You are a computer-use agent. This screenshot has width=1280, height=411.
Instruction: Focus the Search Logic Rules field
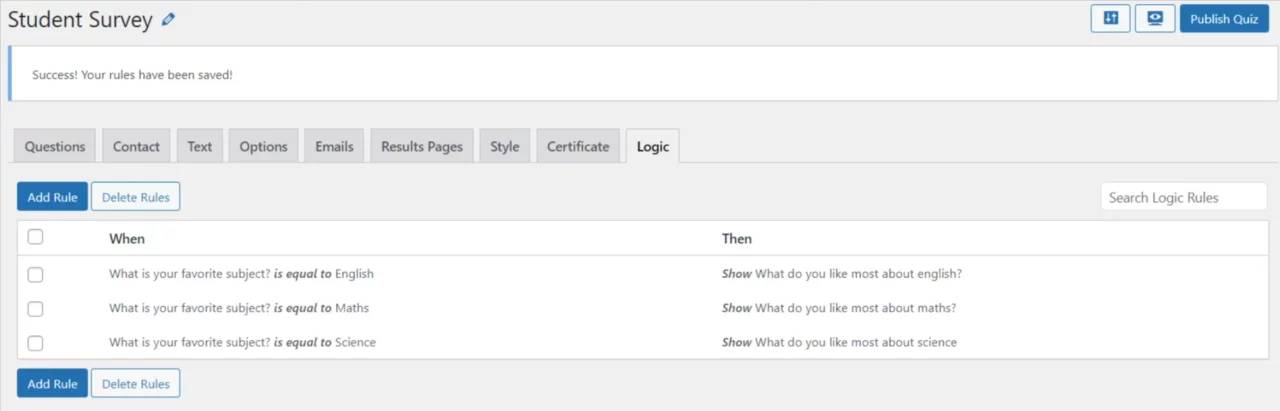[x=1183, y=197]
